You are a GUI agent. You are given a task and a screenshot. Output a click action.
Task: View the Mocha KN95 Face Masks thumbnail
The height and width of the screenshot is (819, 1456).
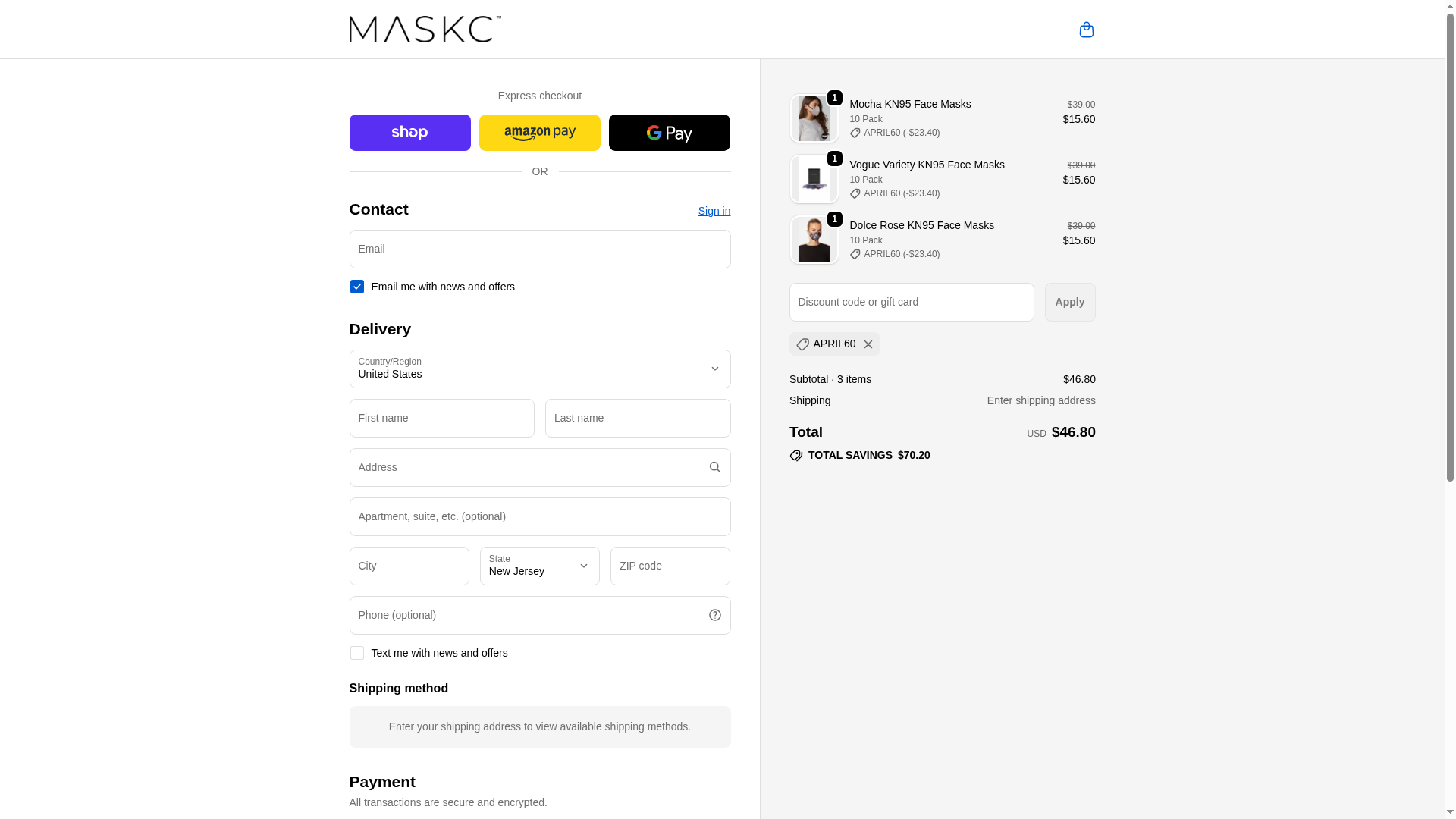814,118
